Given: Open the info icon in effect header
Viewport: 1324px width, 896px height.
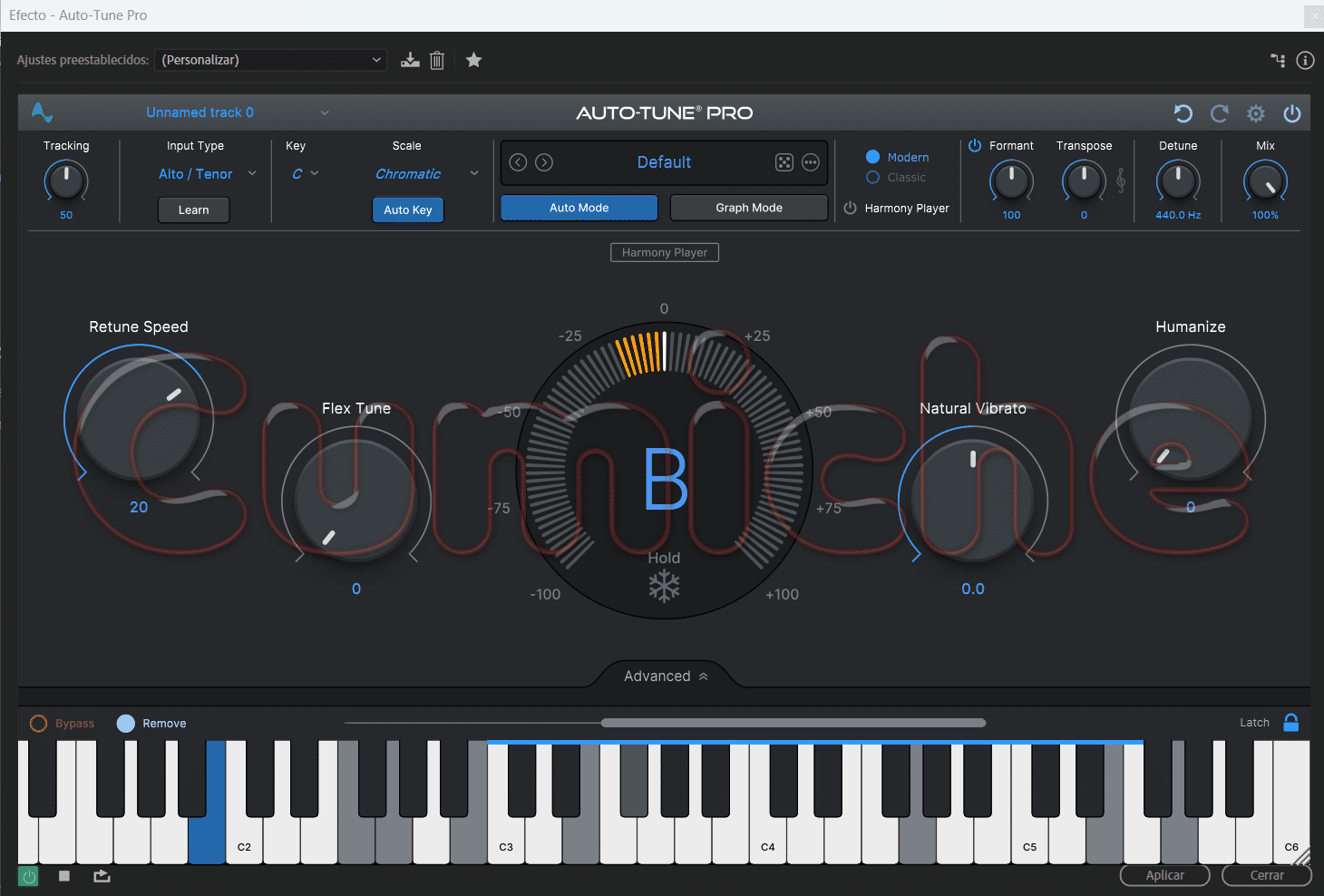Looking at the screenshot, I should pyautogui.click(x=1305, y=60).
